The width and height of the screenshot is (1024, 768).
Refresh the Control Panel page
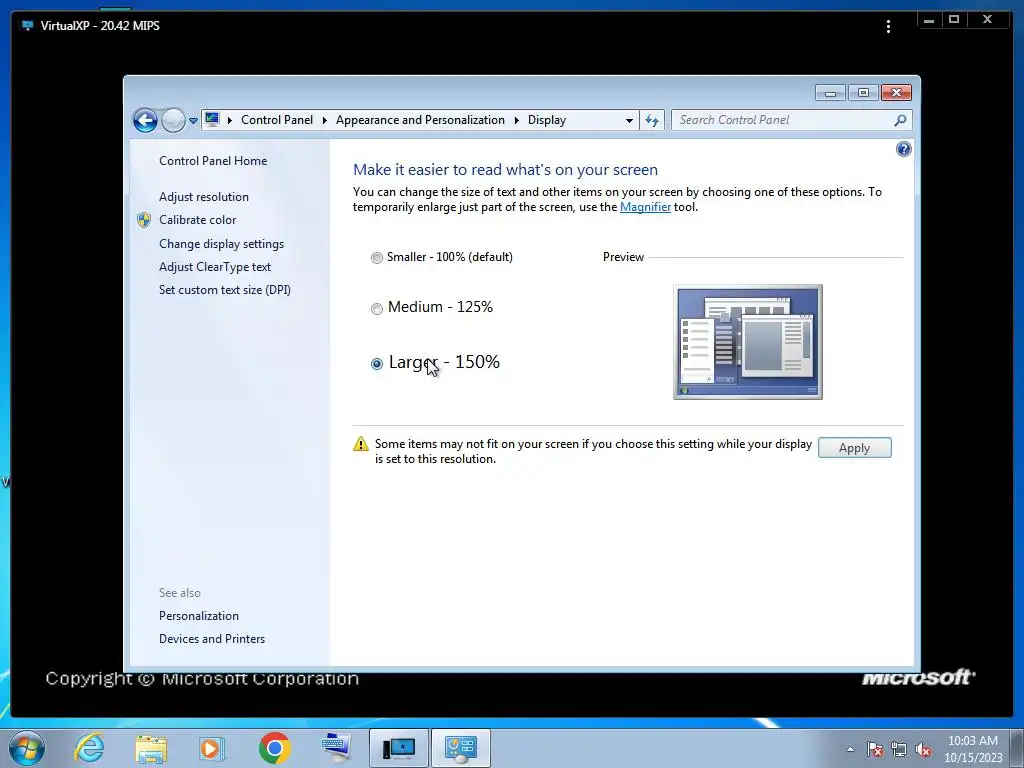pos(652,120)
